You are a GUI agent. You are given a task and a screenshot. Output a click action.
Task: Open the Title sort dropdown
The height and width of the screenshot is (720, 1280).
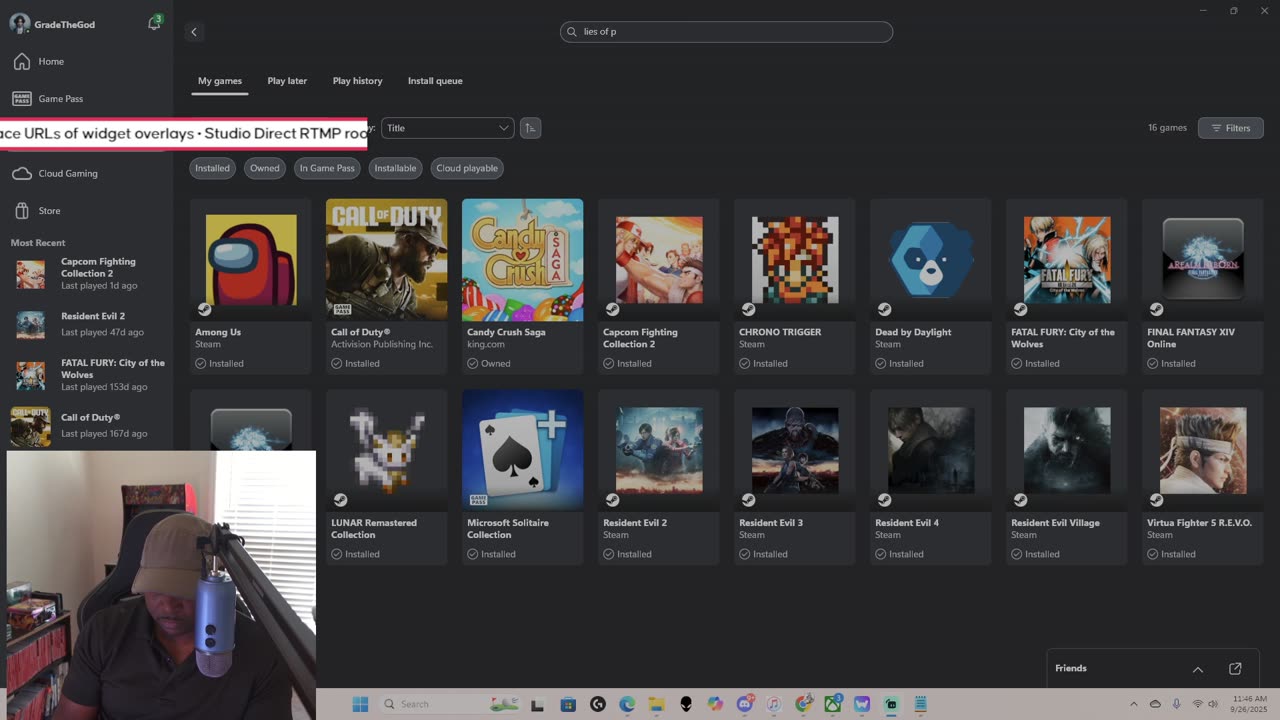(447, 128)
